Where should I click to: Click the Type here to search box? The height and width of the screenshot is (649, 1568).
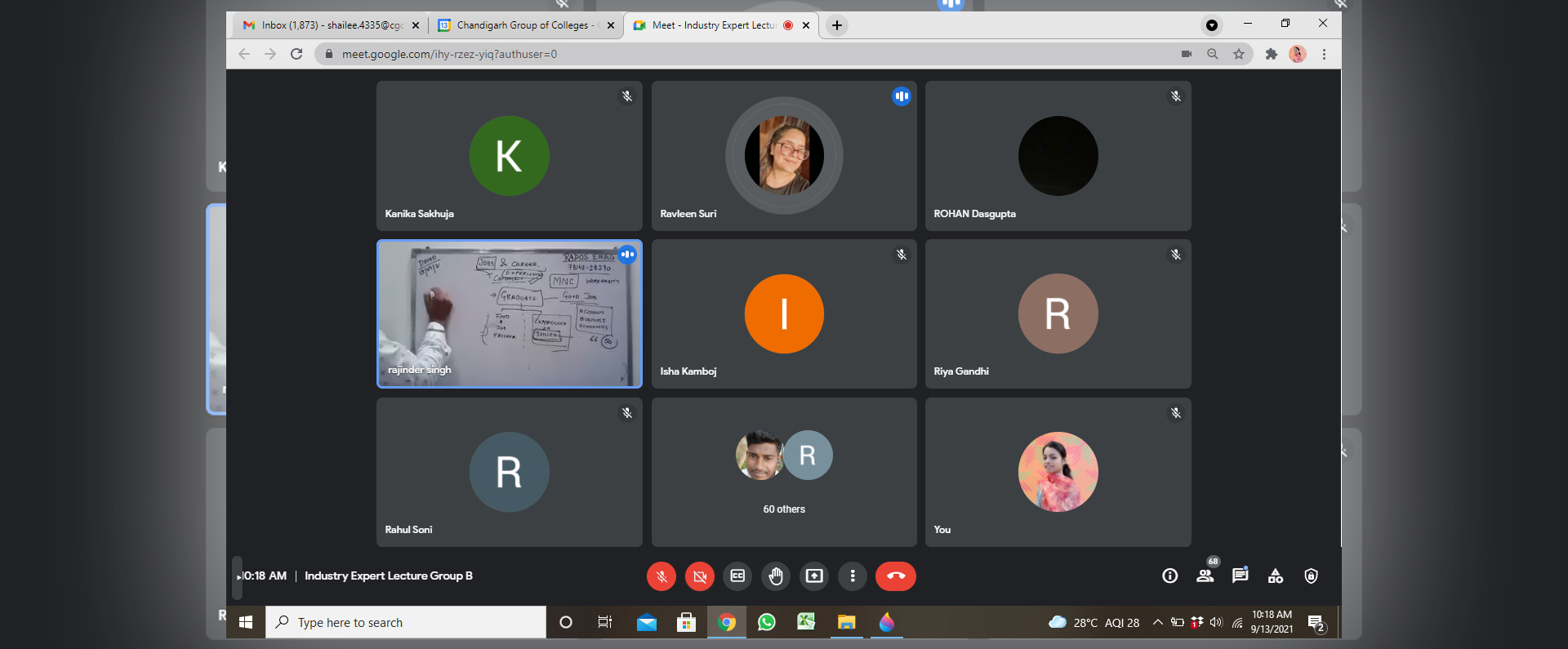click(x=406, y=622)
